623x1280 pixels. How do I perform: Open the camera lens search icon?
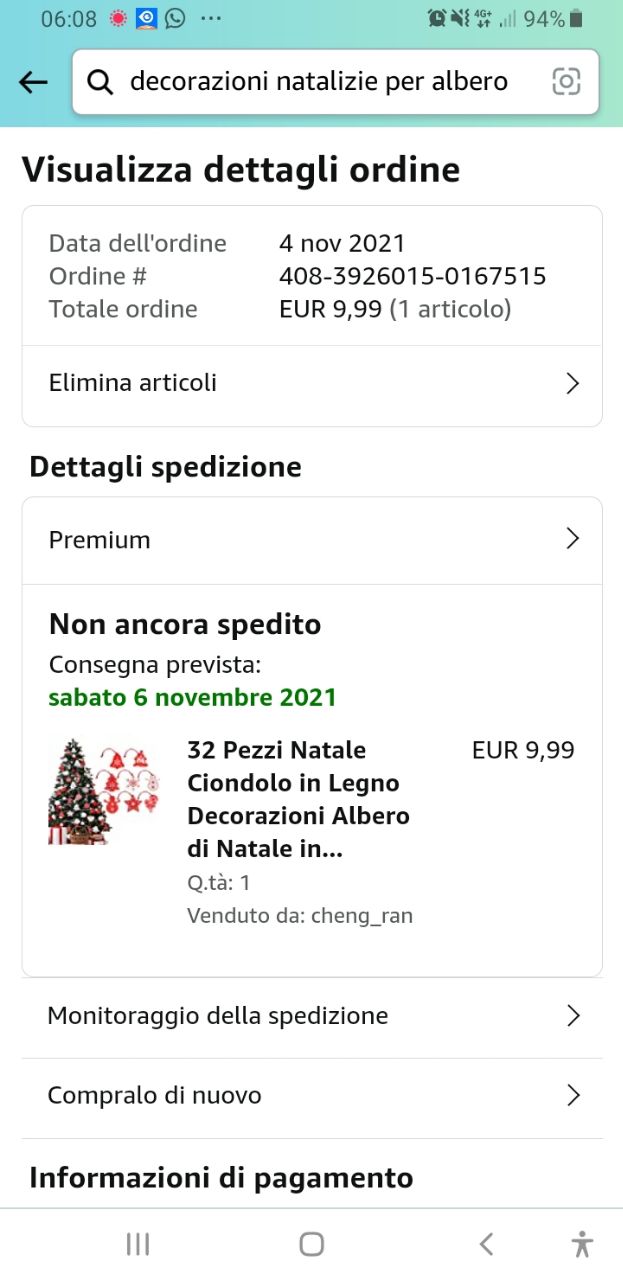tap(566, 82)
